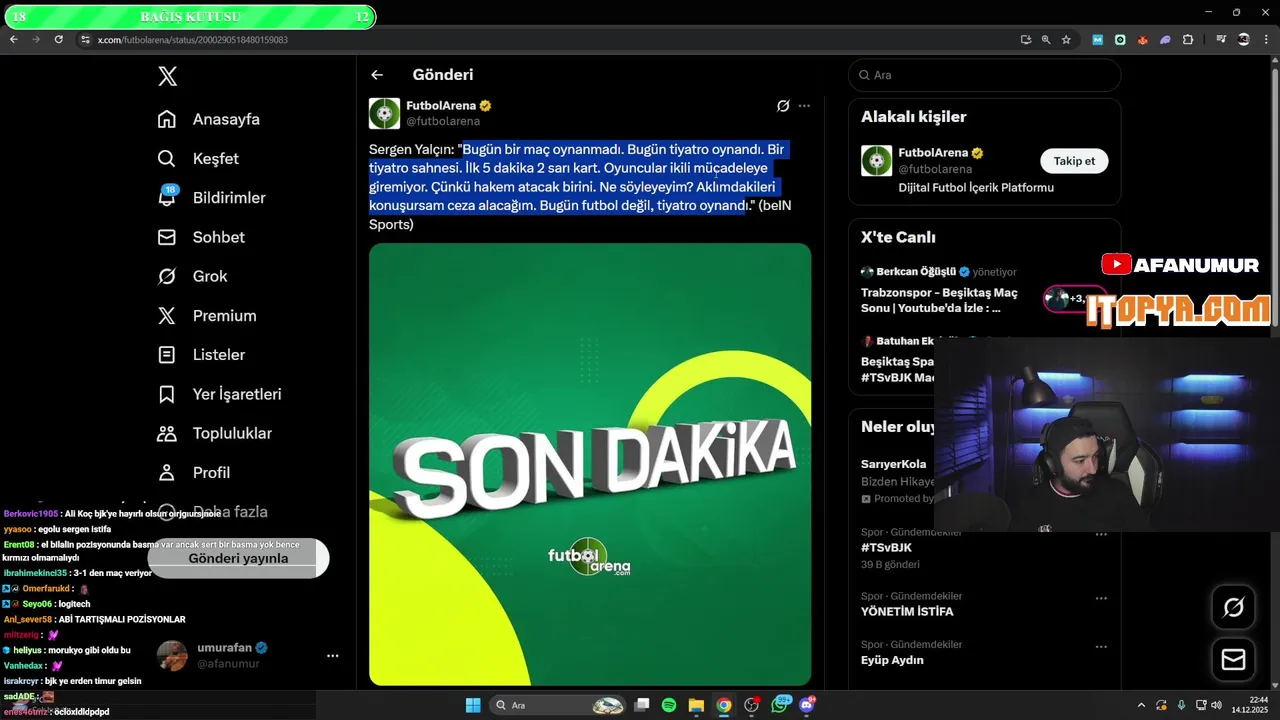Viewport: 1280px width, 720px height.
Task: Open the @futbolarena handle link on post
Action: point(443,121)
